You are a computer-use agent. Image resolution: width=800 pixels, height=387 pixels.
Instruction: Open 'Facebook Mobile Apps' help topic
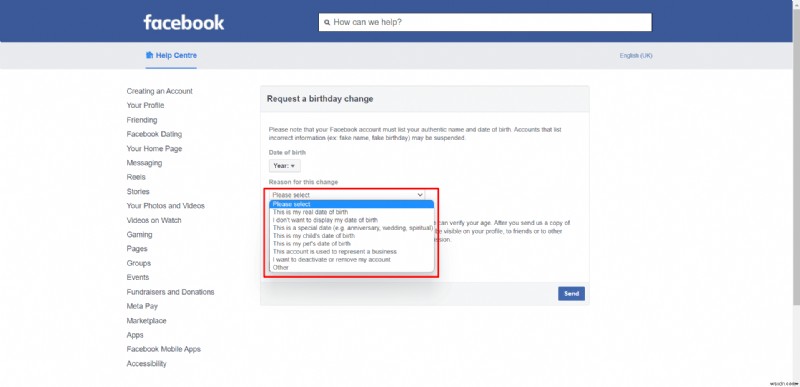click(x=164, y=349)
